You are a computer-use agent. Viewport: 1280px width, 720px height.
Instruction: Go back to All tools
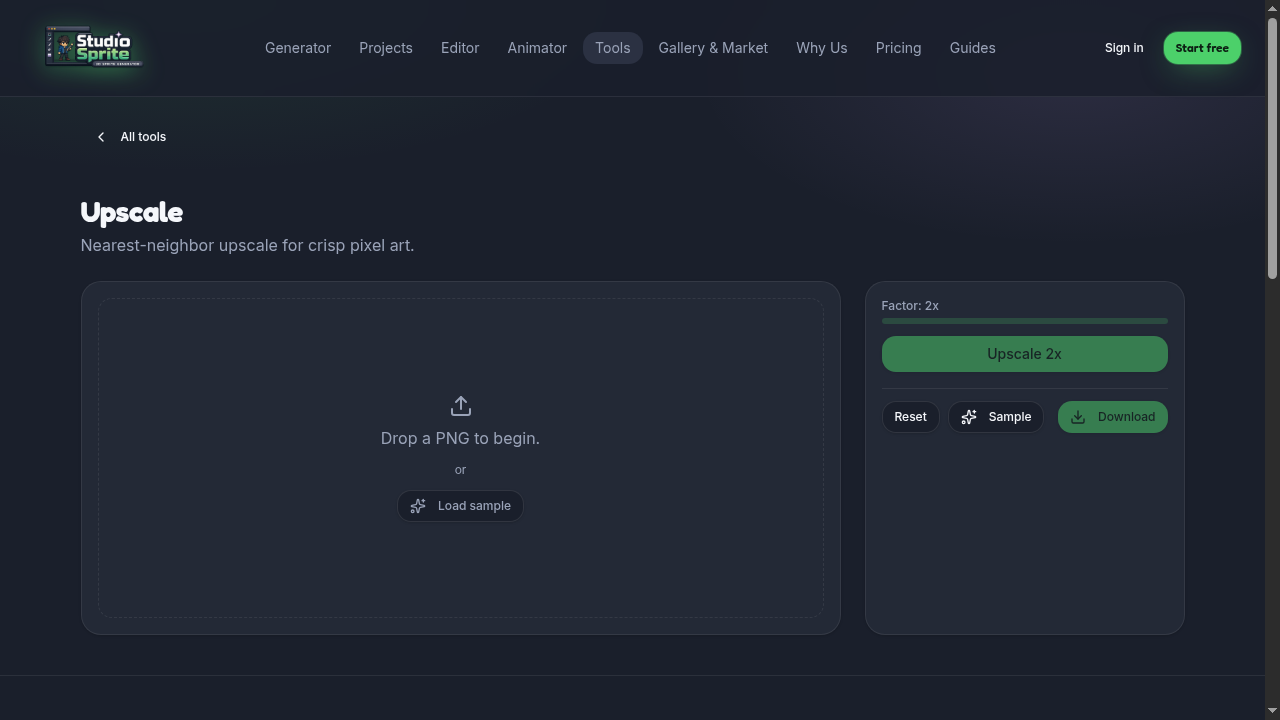click(131, 137)
